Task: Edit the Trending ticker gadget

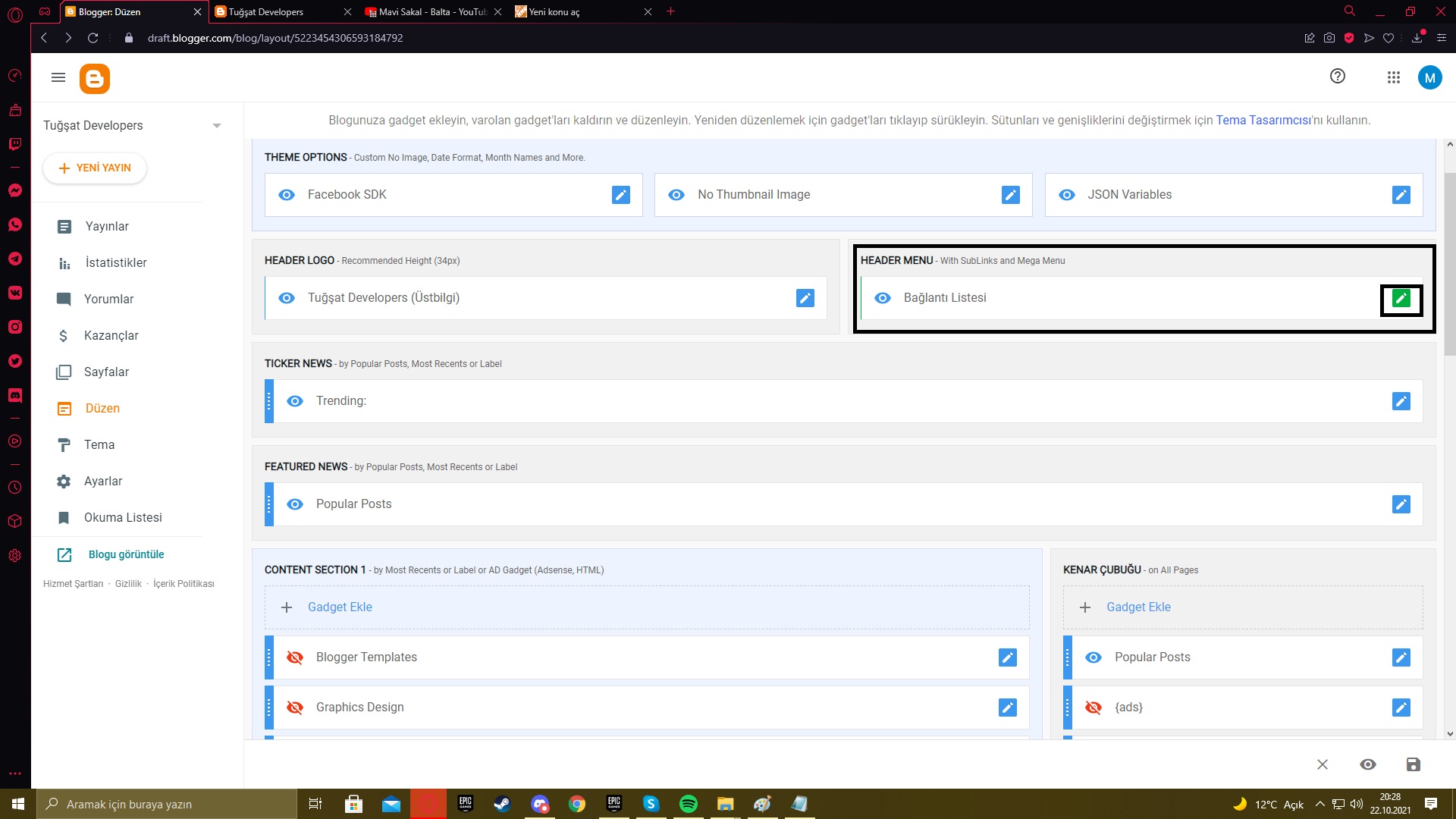Action: (x=1401, y=401)
